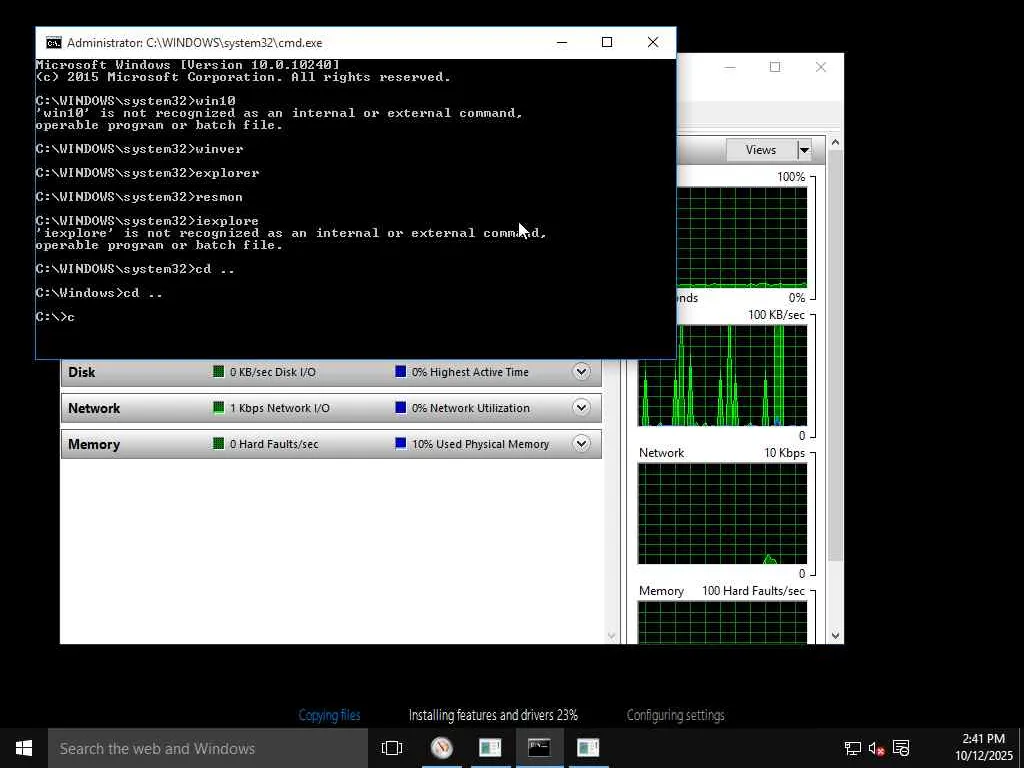Open the Views dropdown arrow
The height and width of the screenshot is (768, 1024).
tap(805, 150)
